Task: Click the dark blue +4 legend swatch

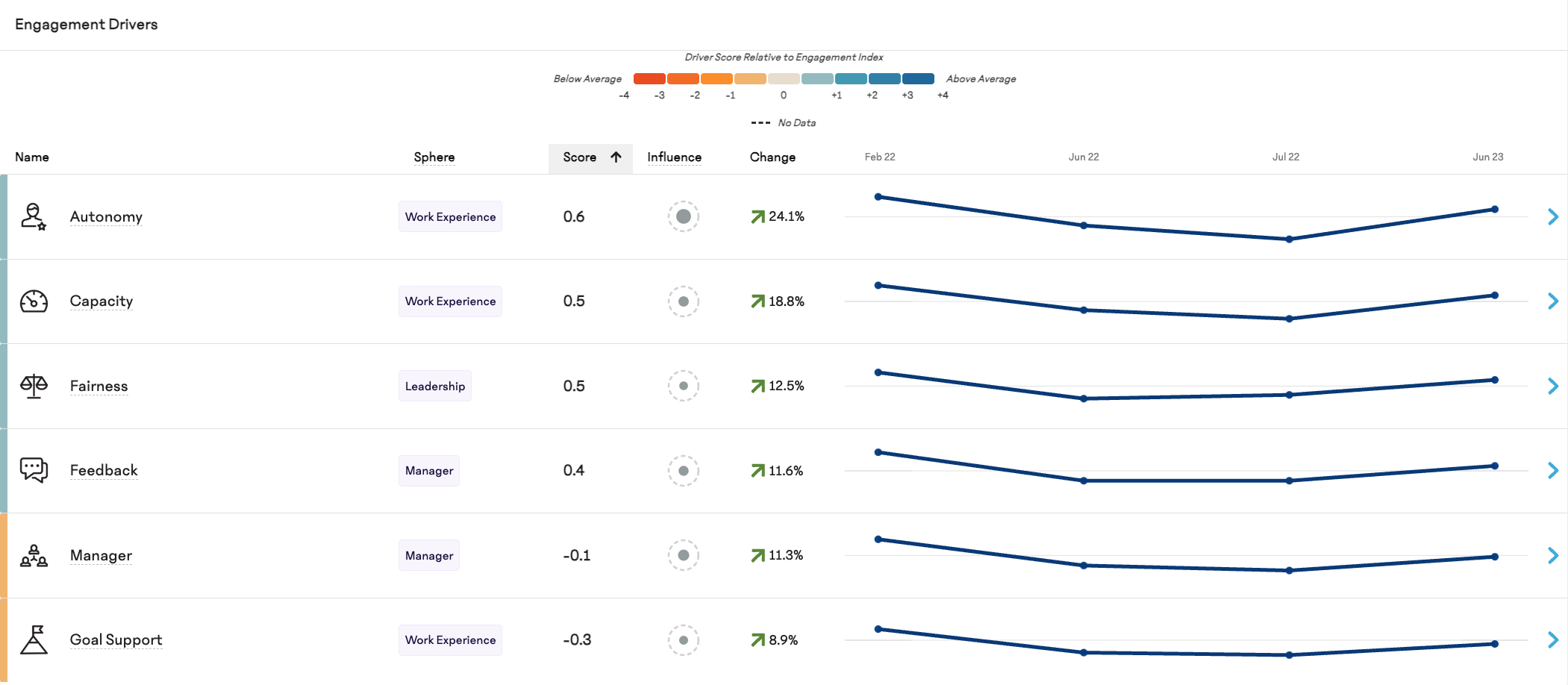Action: 918,79
